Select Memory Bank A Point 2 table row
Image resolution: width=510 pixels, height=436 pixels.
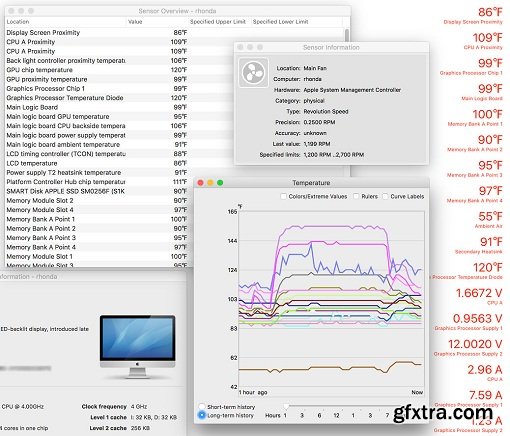[100, 229]
